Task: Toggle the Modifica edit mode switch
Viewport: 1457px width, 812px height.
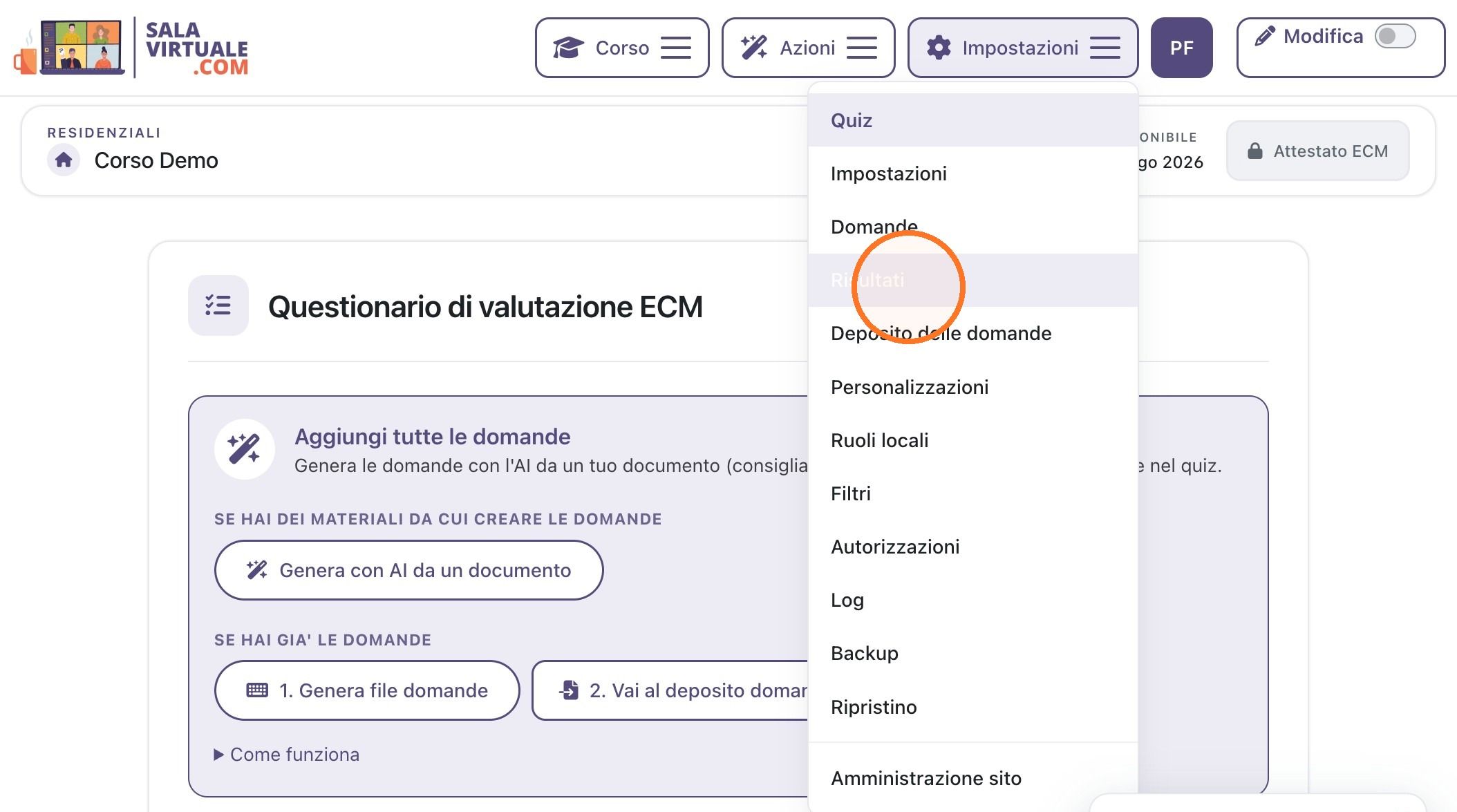Action: [1395, 36]
